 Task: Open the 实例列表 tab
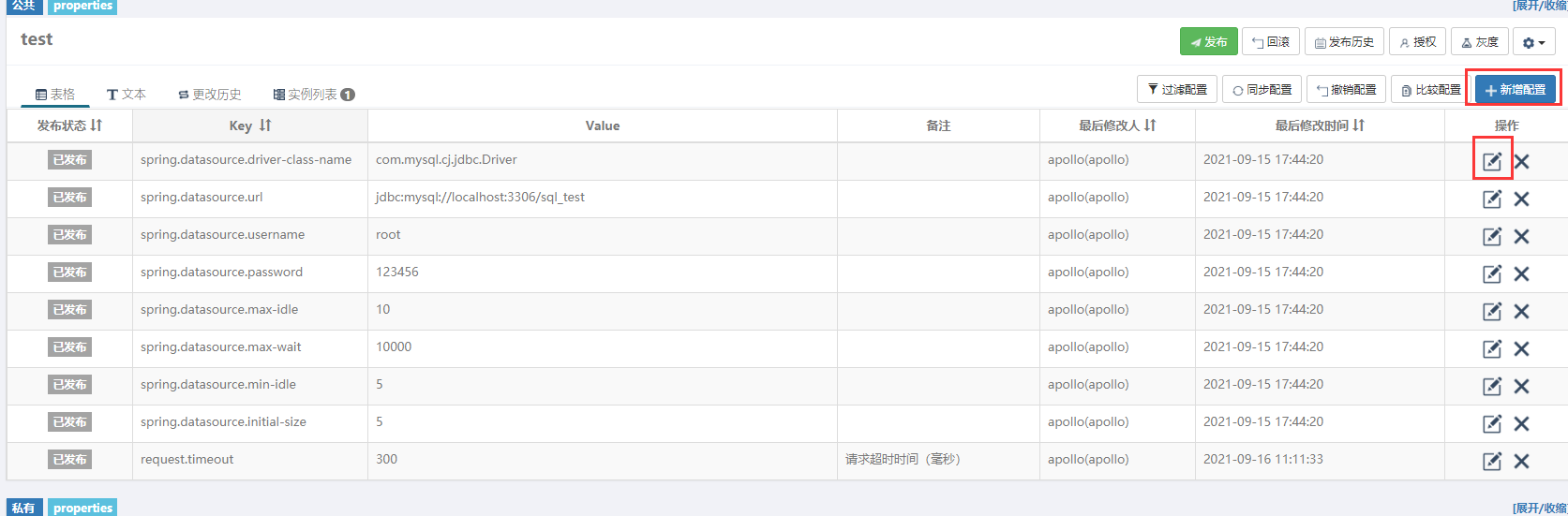point(314,95)
